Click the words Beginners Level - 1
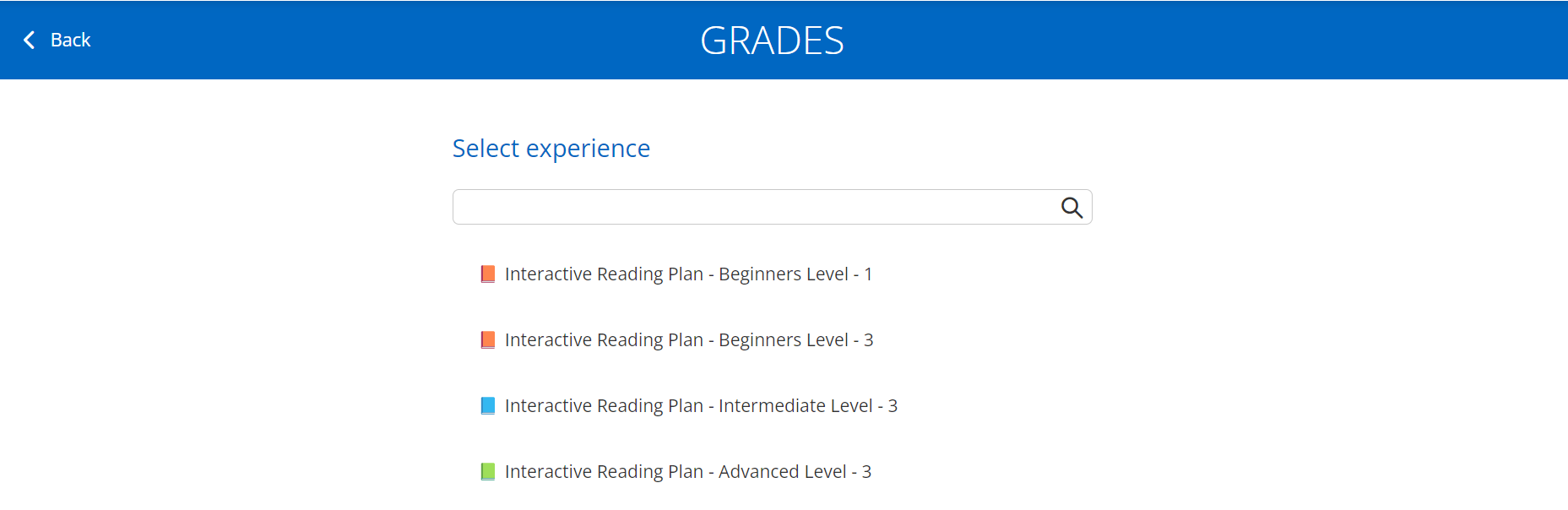 pos(795,274)
